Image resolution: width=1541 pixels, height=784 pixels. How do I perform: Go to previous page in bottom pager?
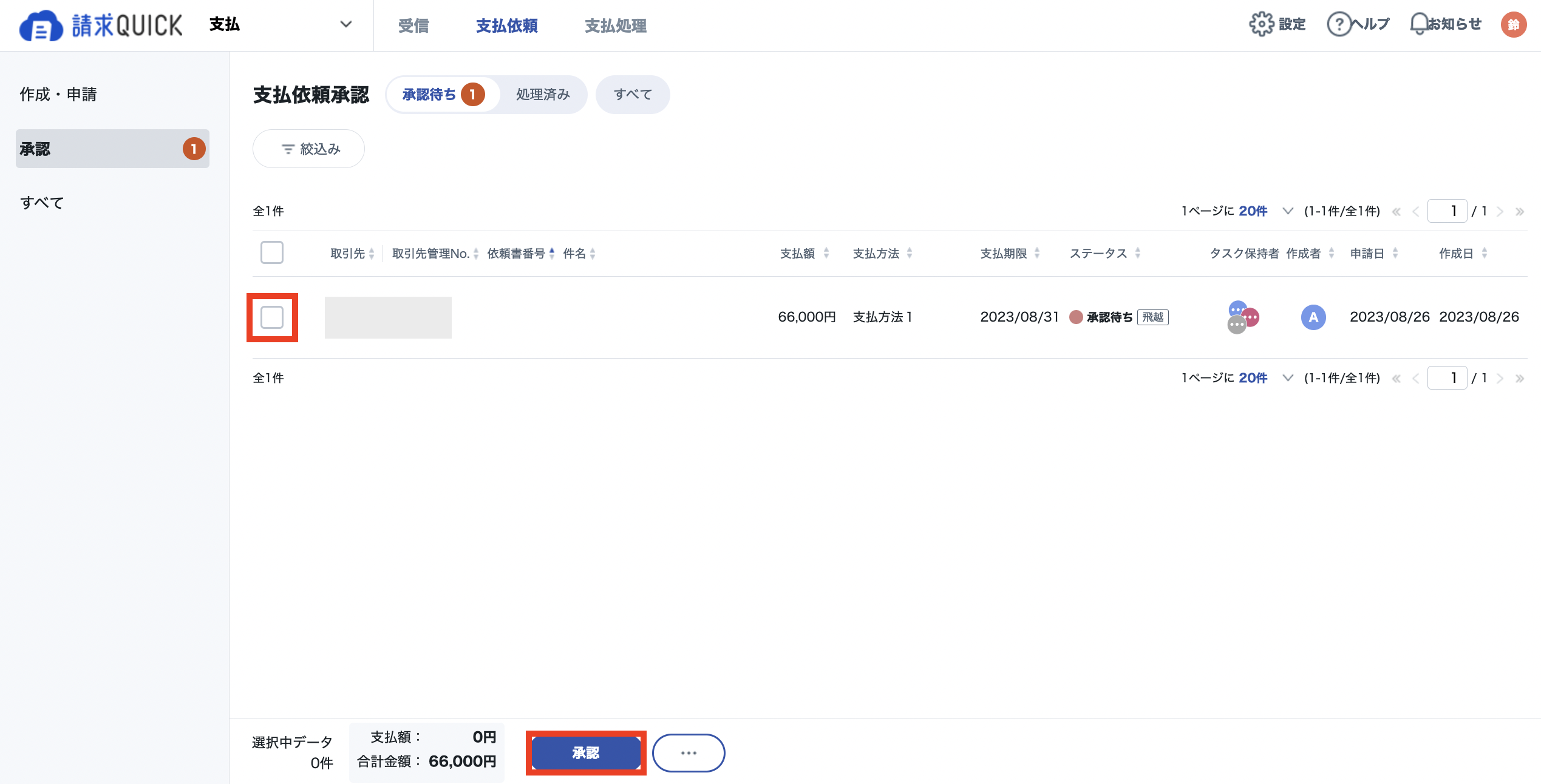1416,379
